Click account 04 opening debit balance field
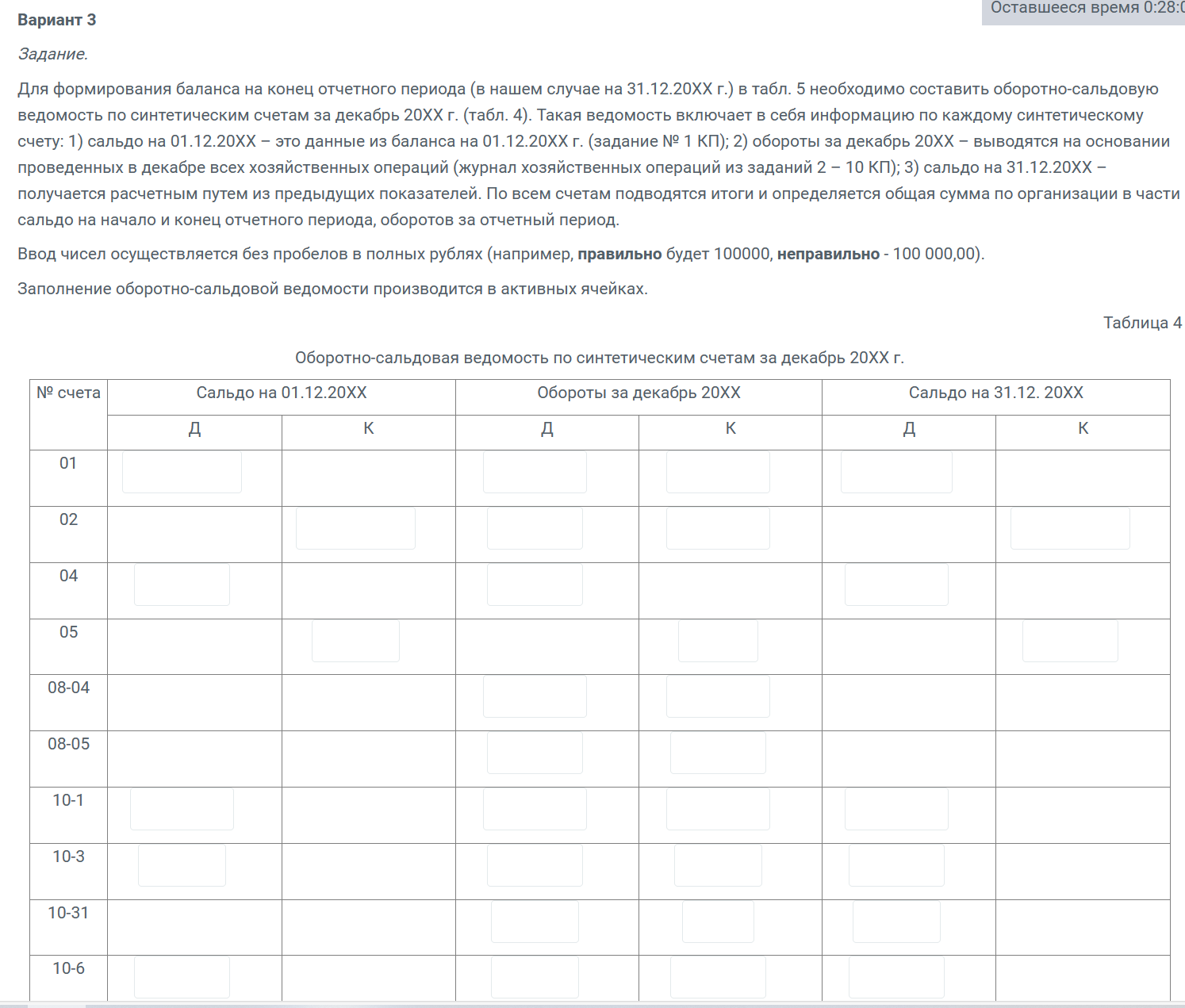Viewport: 1185px width, 1008px height. [x=182, y=584]
